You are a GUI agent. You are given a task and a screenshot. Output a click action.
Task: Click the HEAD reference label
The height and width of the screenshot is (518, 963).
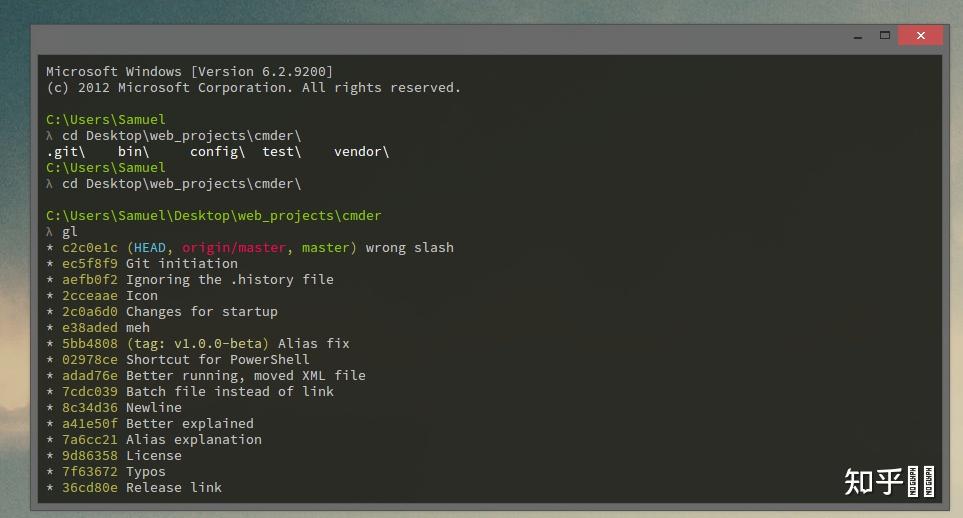tap(150, 248)
